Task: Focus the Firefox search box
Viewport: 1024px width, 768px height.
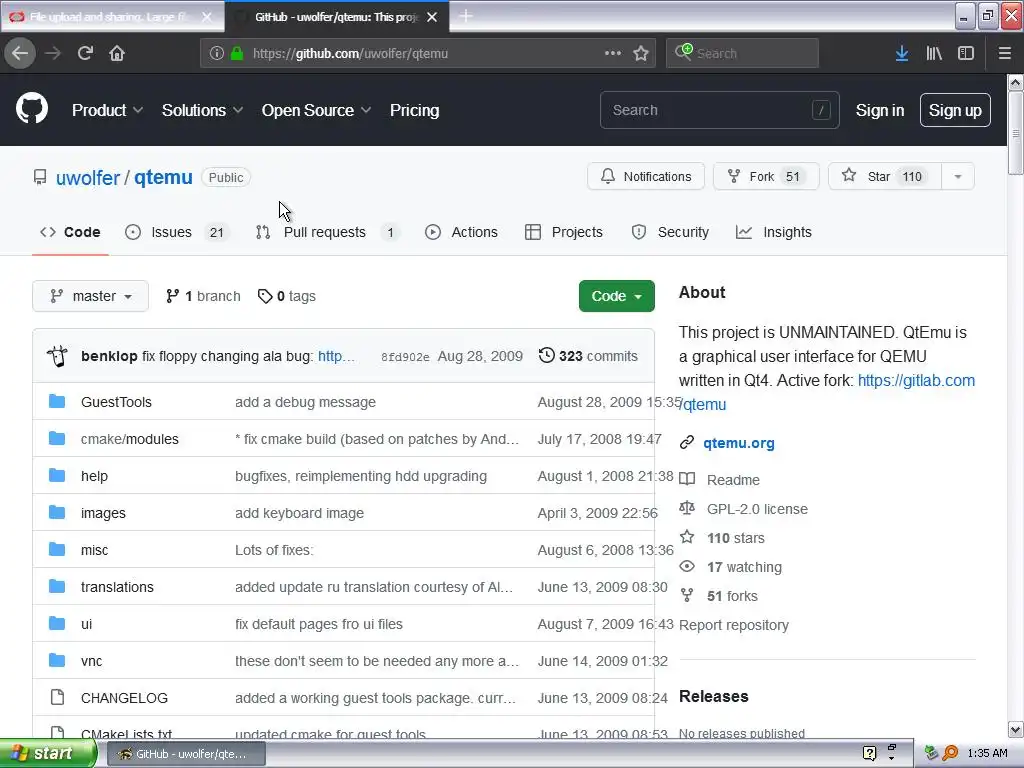Action: pos(742,53)
